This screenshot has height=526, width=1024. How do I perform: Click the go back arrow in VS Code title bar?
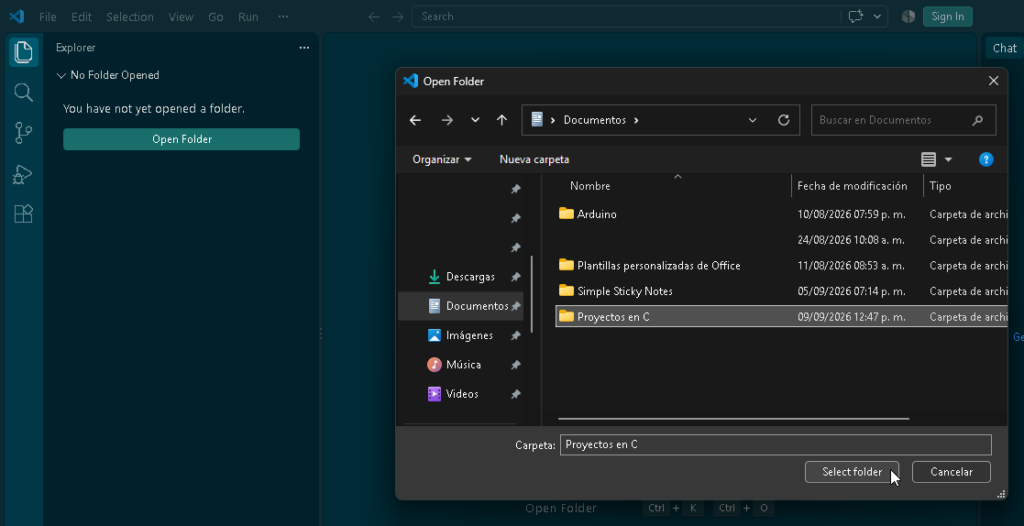(x=374, y=17)
